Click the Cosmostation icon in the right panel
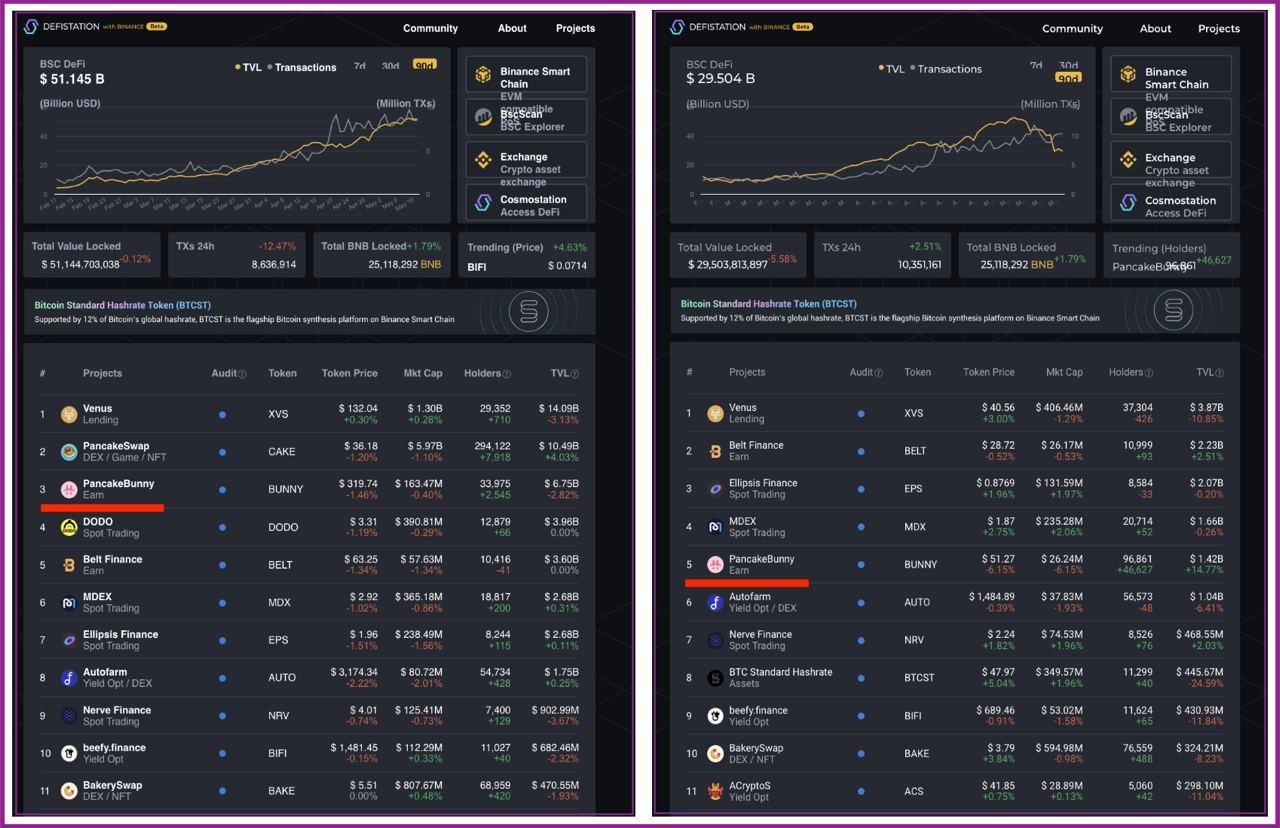The image size is (1280, 828). [1128, 202]
